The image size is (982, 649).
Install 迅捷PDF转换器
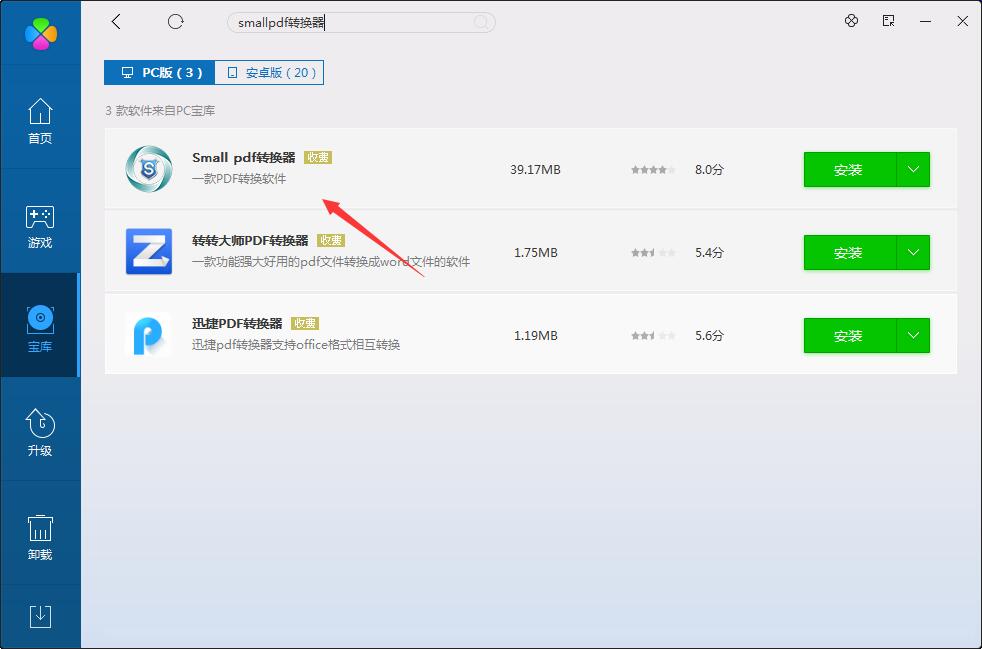point(849,336)
